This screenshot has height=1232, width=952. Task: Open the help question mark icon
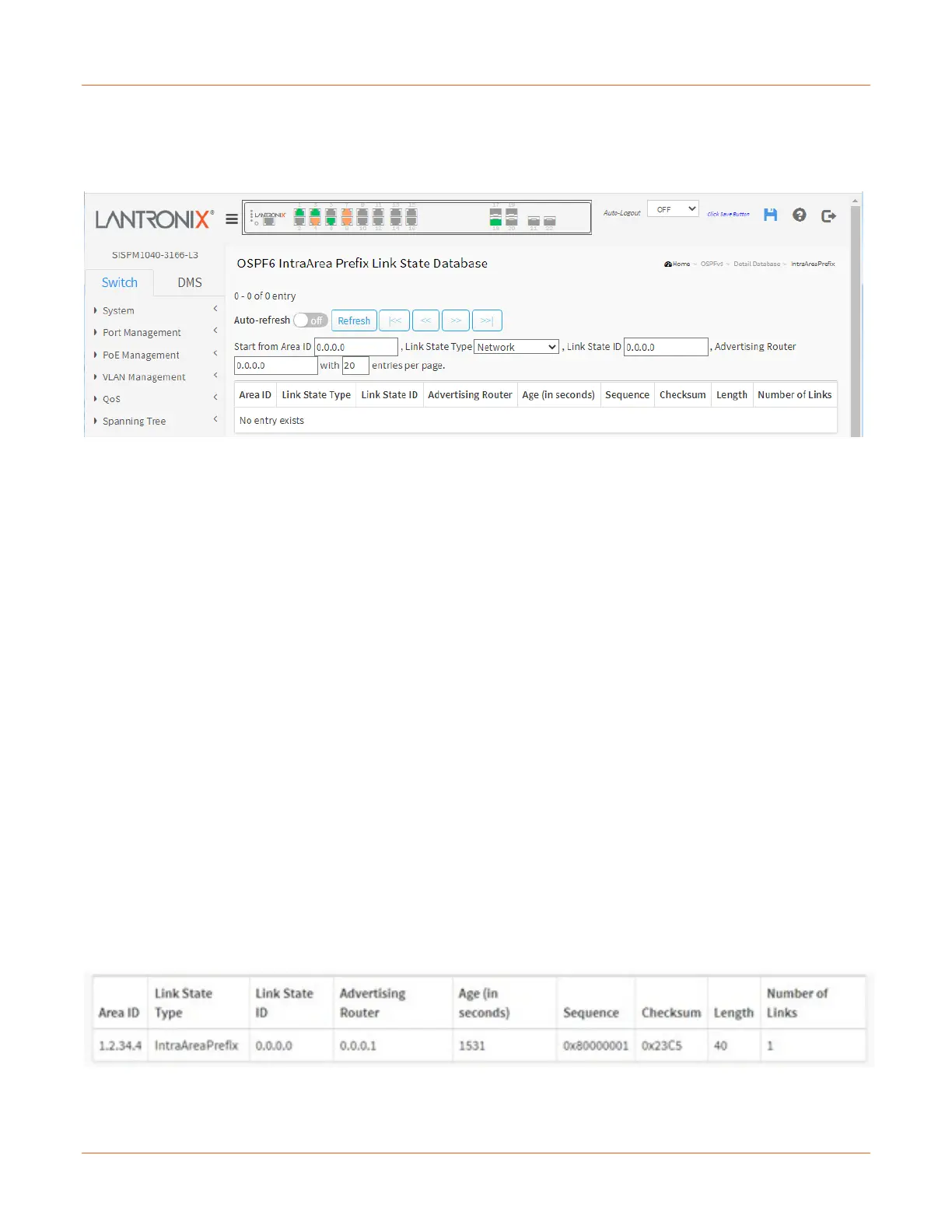point(800,215)
